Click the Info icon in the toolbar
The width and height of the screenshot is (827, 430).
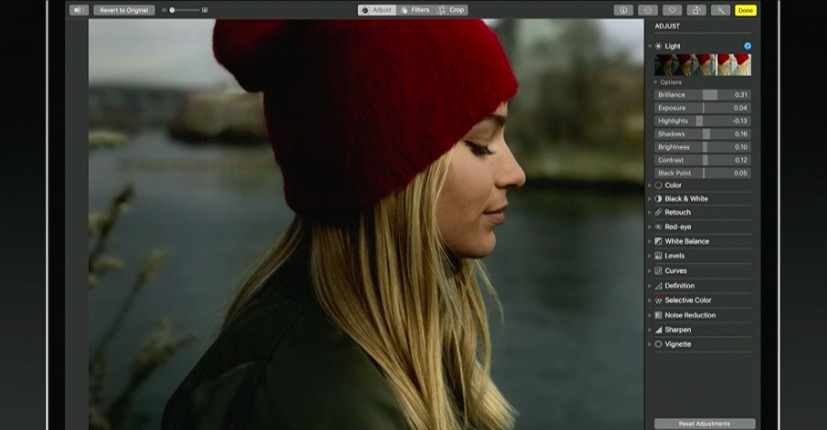[x=624, y=10]
